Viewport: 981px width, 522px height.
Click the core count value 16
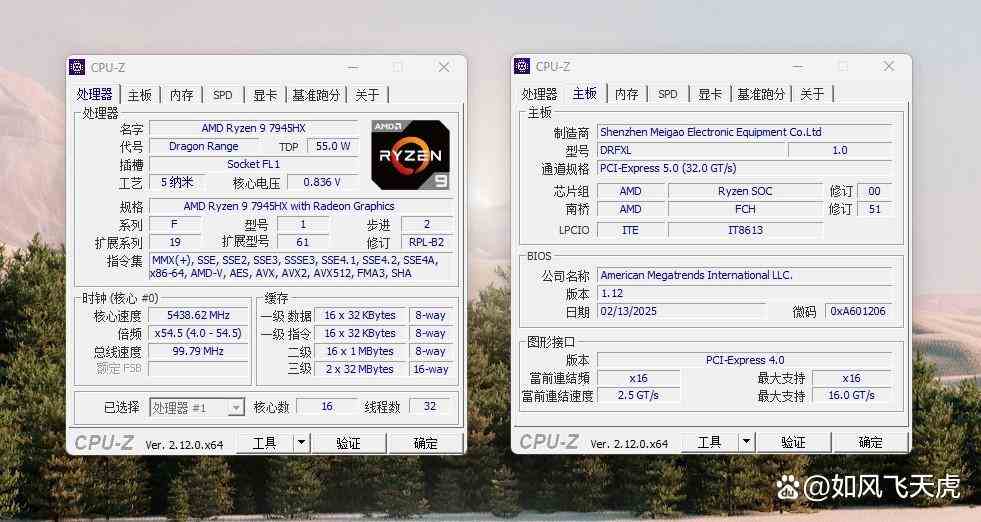[327, 407]
